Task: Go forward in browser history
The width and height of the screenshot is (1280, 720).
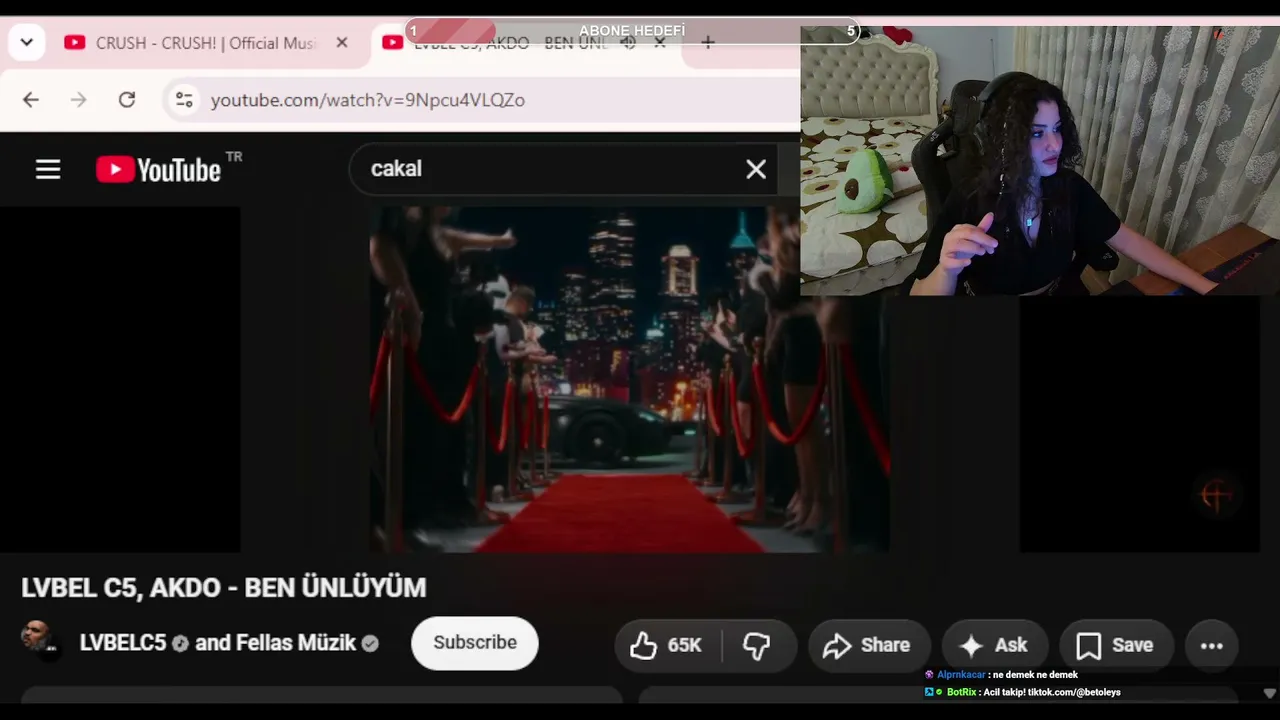Action: [79, 100]
